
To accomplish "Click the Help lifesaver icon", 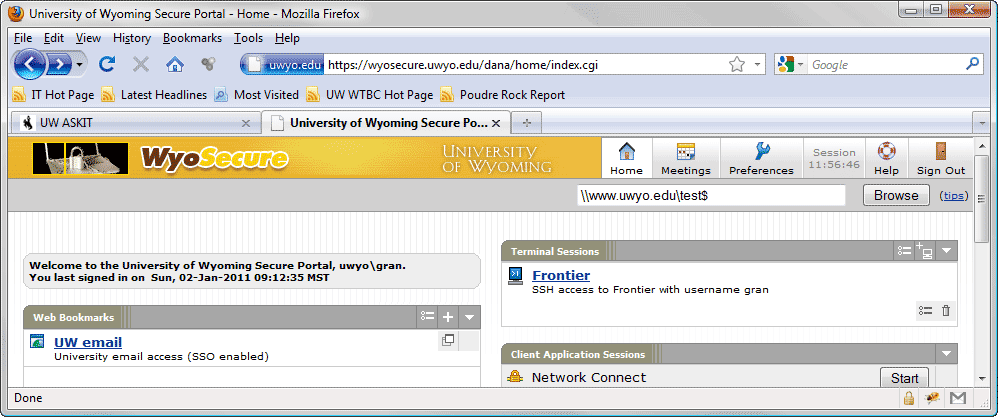I will 886,152.
